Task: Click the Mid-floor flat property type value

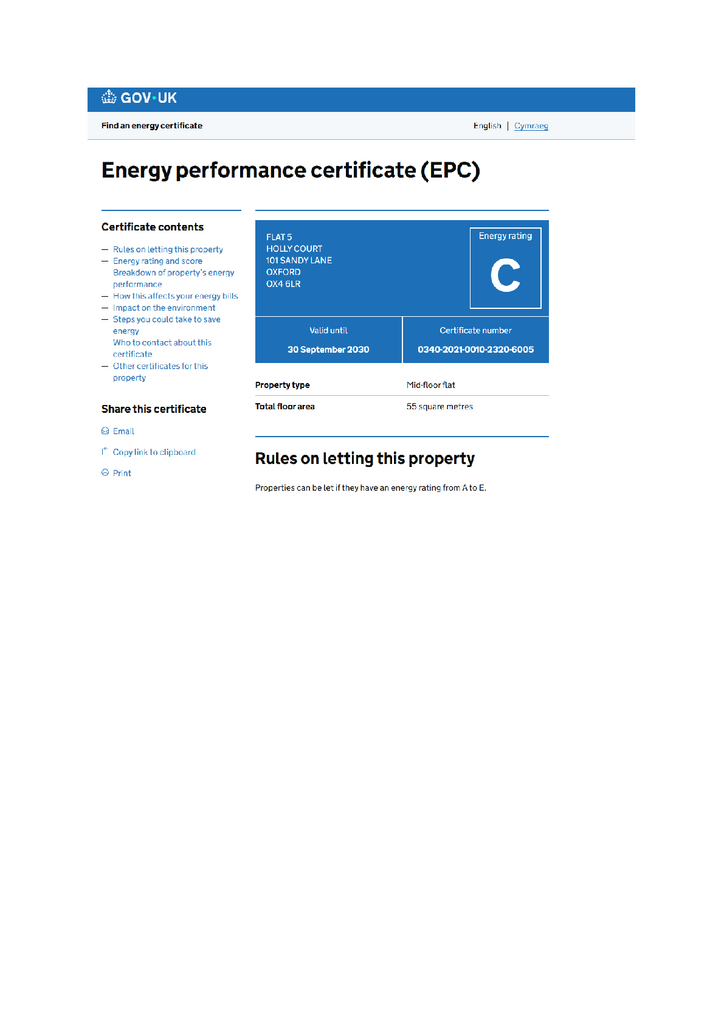Action: (431, 385)
